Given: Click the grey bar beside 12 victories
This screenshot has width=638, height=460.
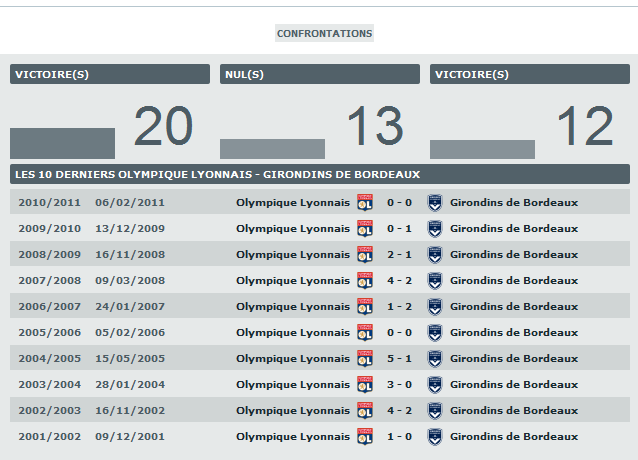Looking at the screenshot, I should (x=482, y=149).
